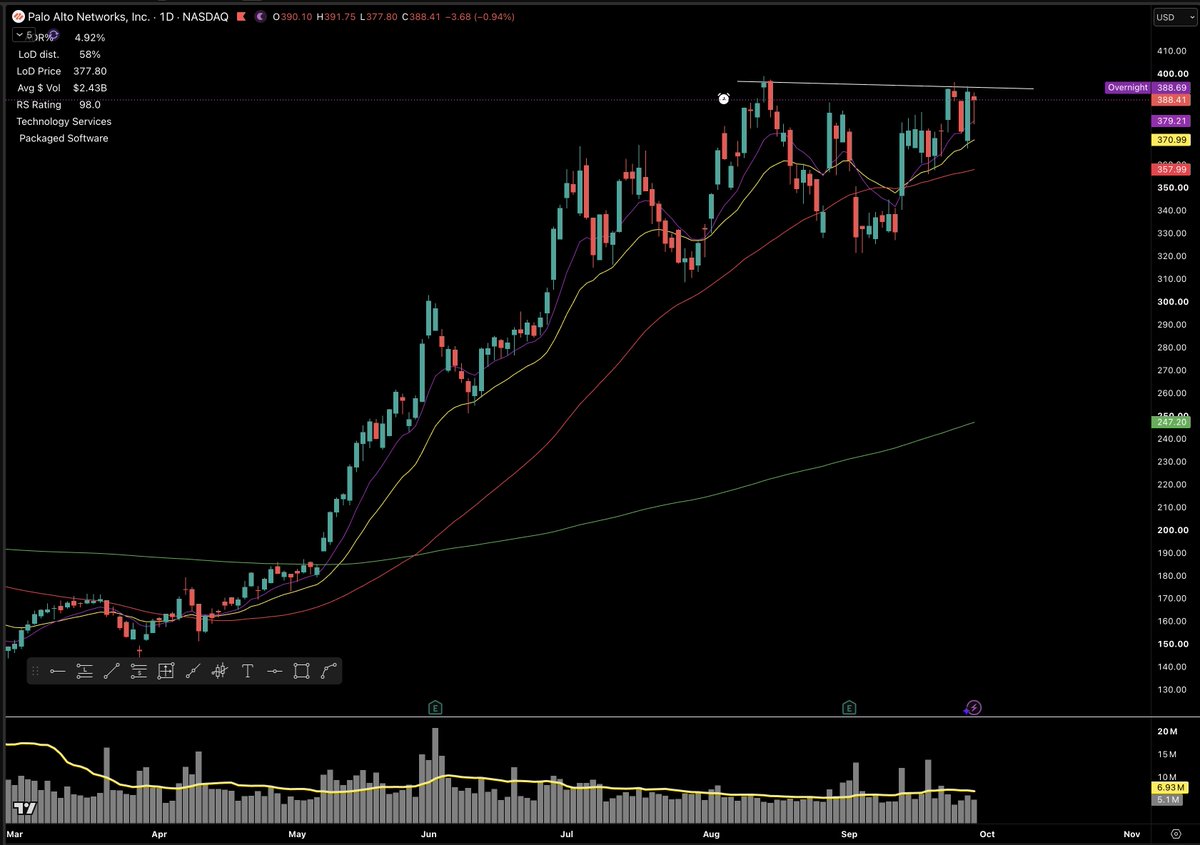Viewport: 1200px width, 845px height.
Task: Click the H391.75 high value
Action: coord(336,17)
